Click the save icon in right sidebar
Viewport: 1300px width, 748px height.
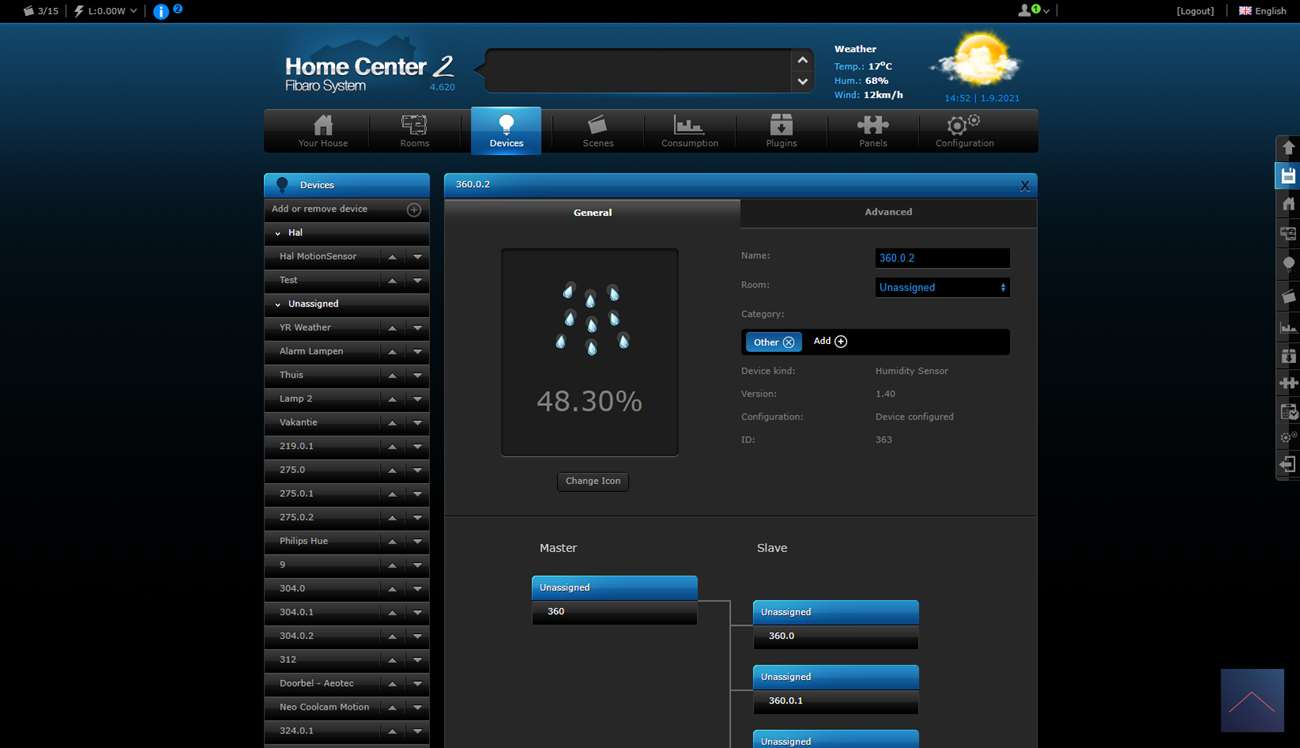click(x=1288, y=177)
